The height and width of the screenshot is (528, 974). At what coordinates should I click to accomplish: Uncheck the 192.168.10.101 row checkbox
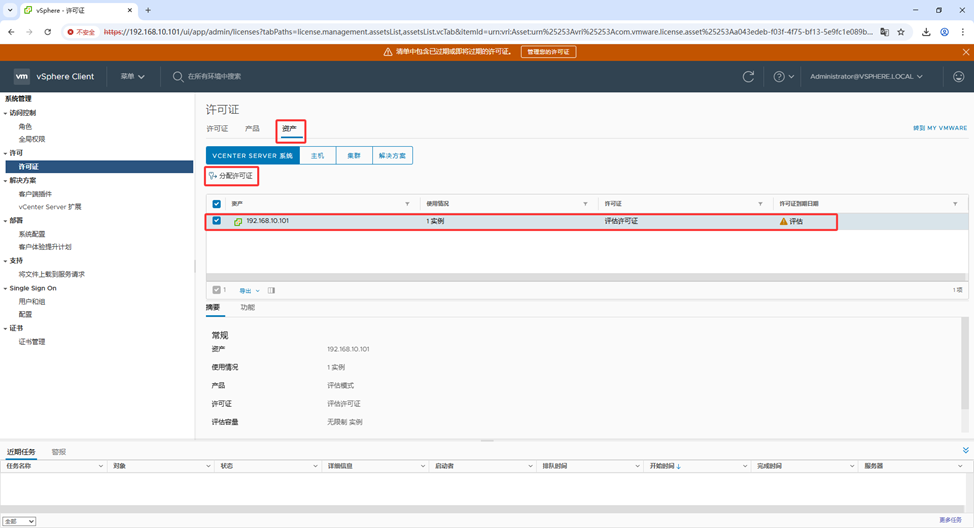click(x=217, y=221)
